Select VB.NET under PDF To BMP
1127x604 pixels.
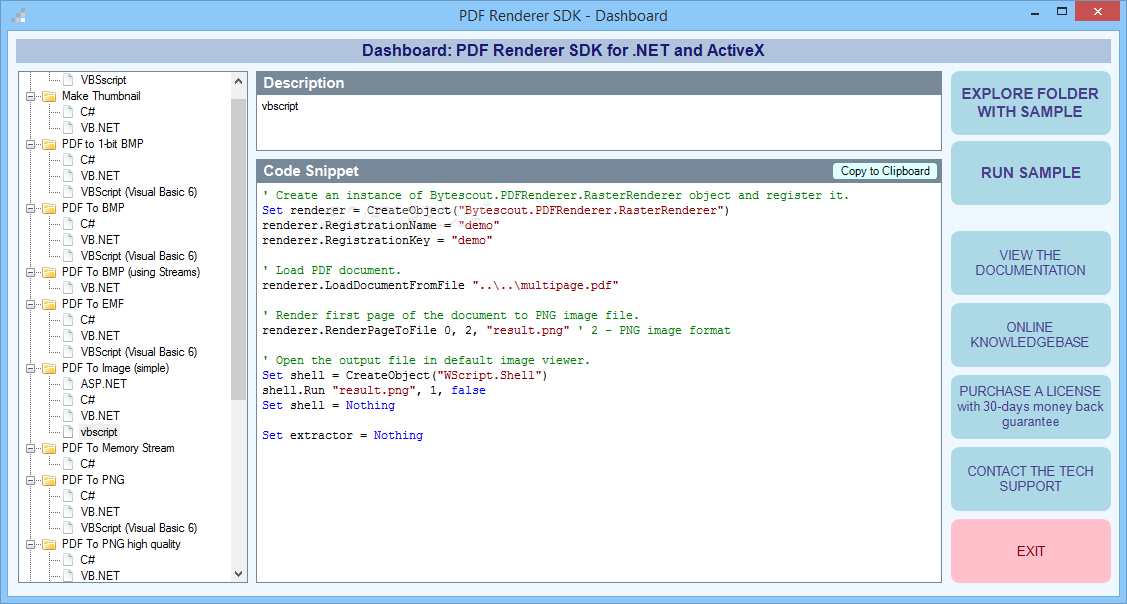coord(100,240)
